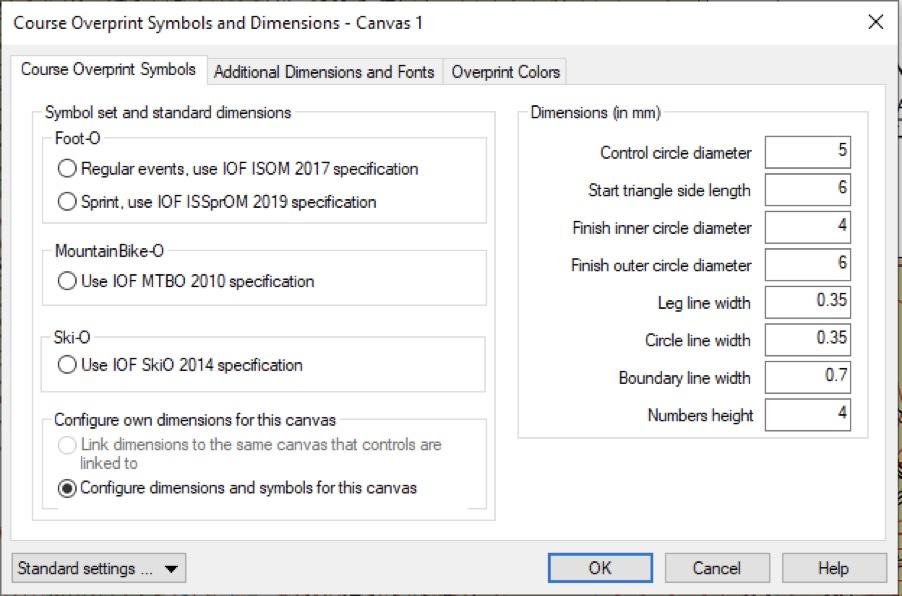Screen dimensions: 902x596
Task: Open the Standard settings dropdown
Action: [99, 568]
